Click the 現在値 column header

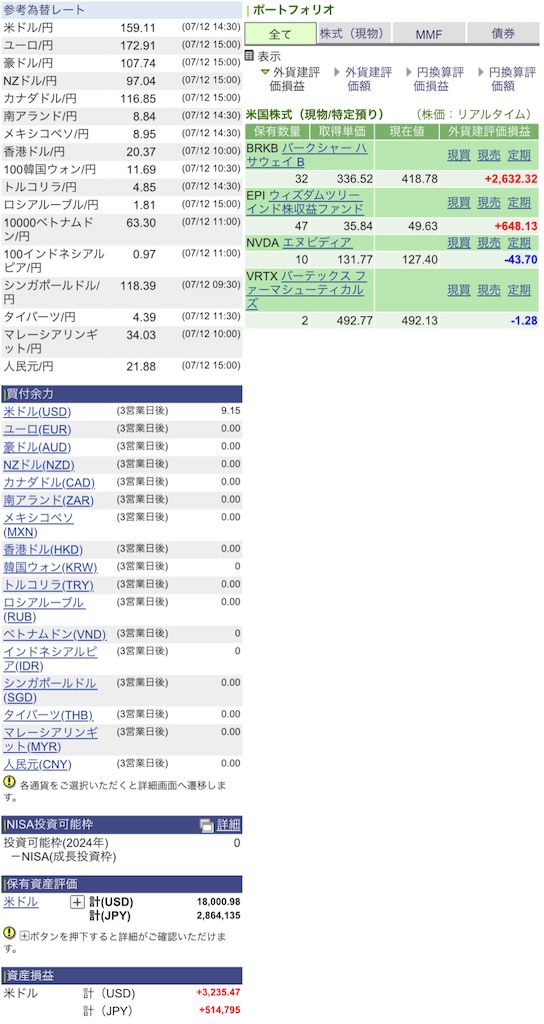[x=407, y=131]
